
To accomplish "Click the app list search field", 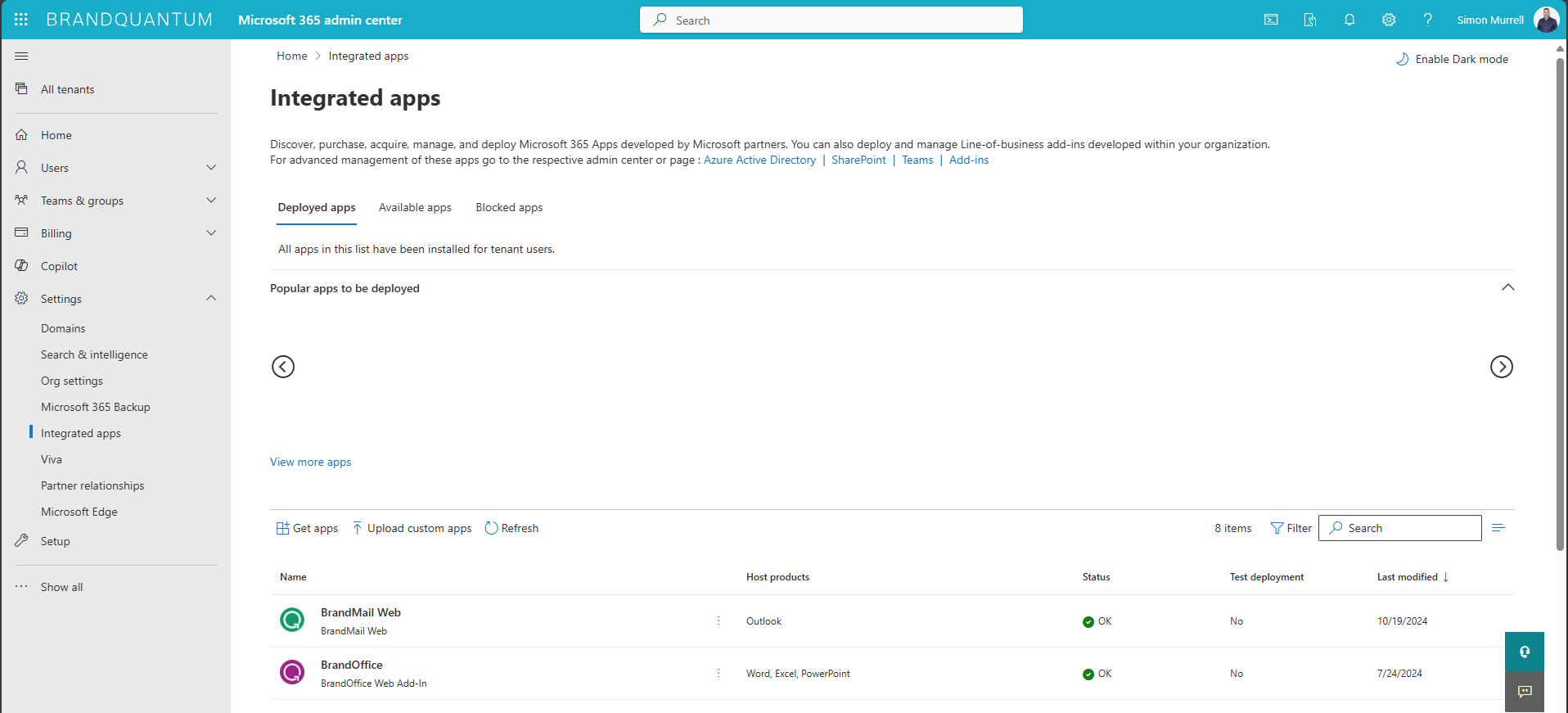I will [x=1400, y=528].
